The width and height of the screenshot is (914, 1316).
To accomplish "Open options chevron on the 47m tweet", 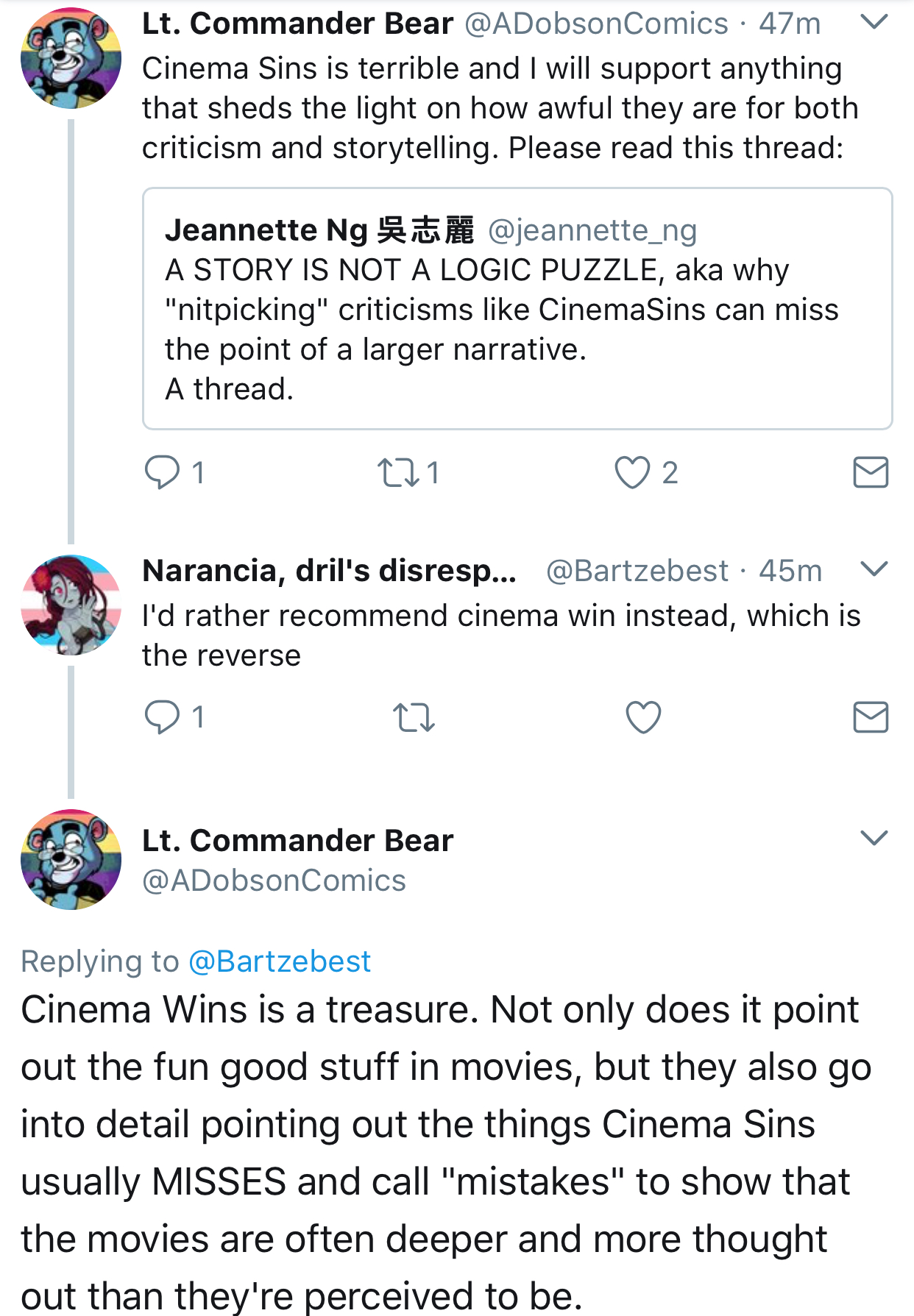I will tap(874, 23).
